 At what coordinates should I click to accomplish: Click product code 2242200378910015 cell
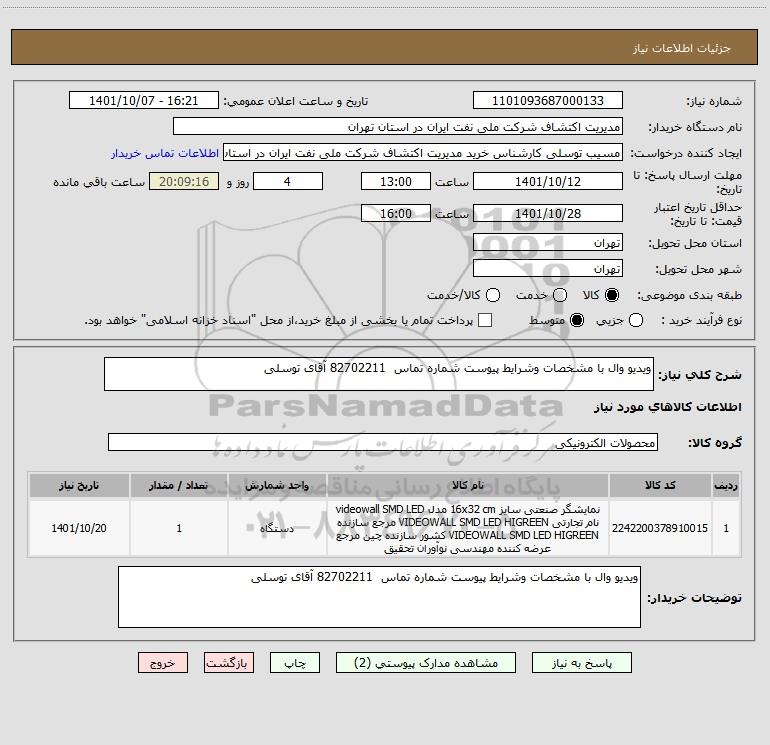(660, 528)
